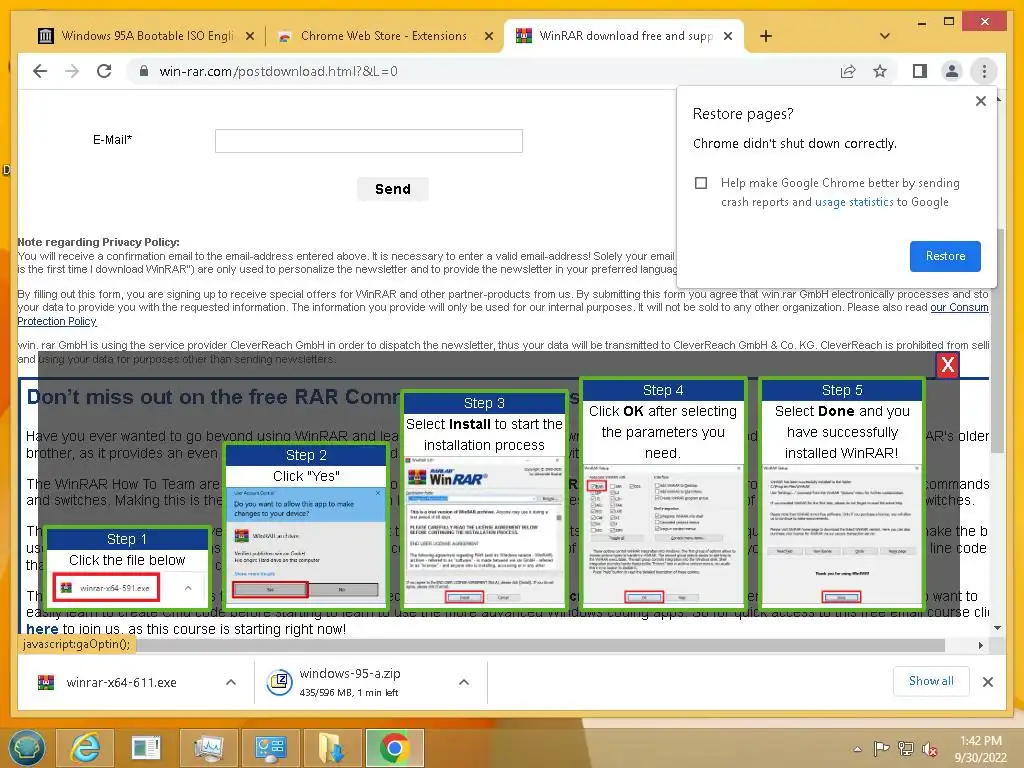Click the 'here' link to join course
Image resolution: width=1024 pixels, height=768 pixels.
42,629
